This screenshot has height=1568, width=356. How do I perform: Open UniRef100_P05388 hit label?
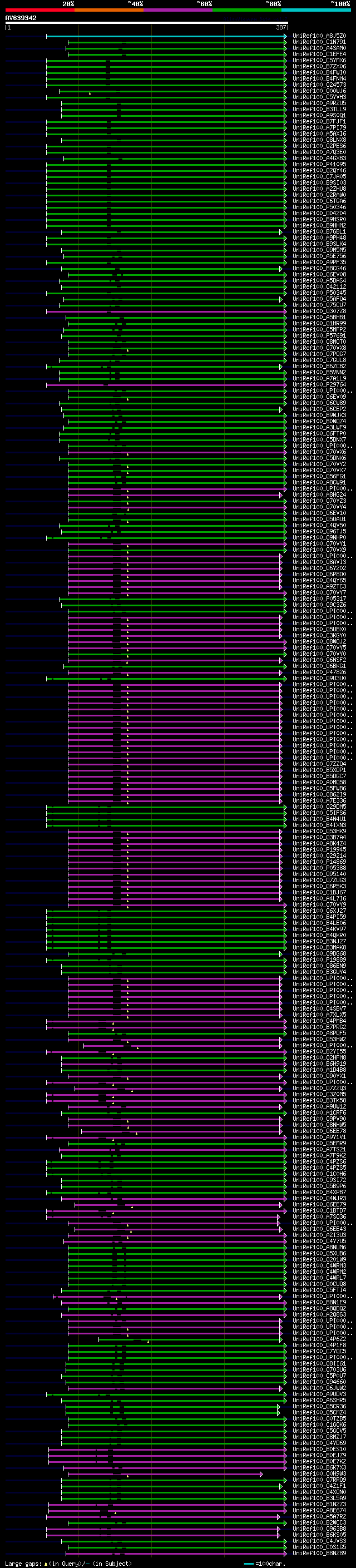319,868
